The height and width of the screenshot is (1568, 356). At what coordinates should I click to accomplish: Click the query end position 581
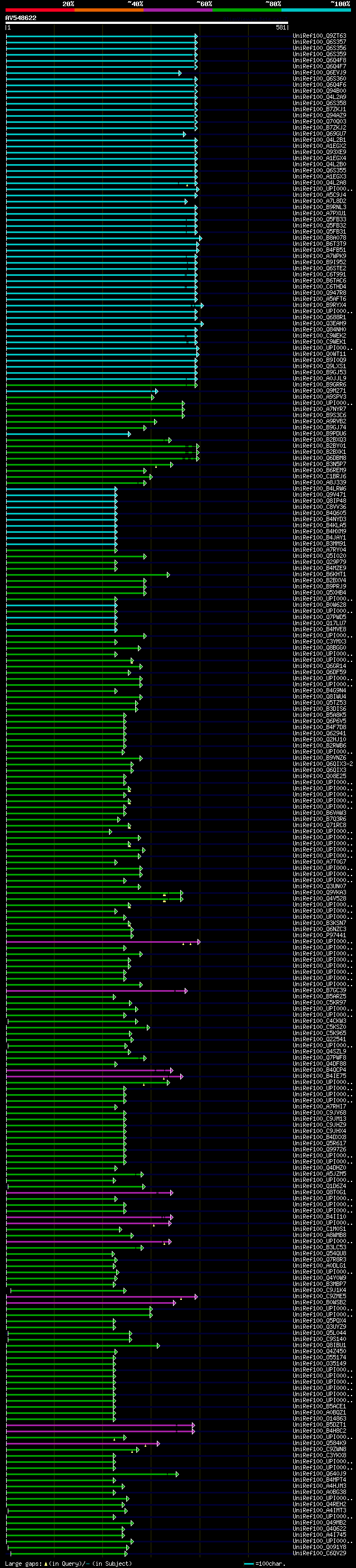[x=280, y=27]
